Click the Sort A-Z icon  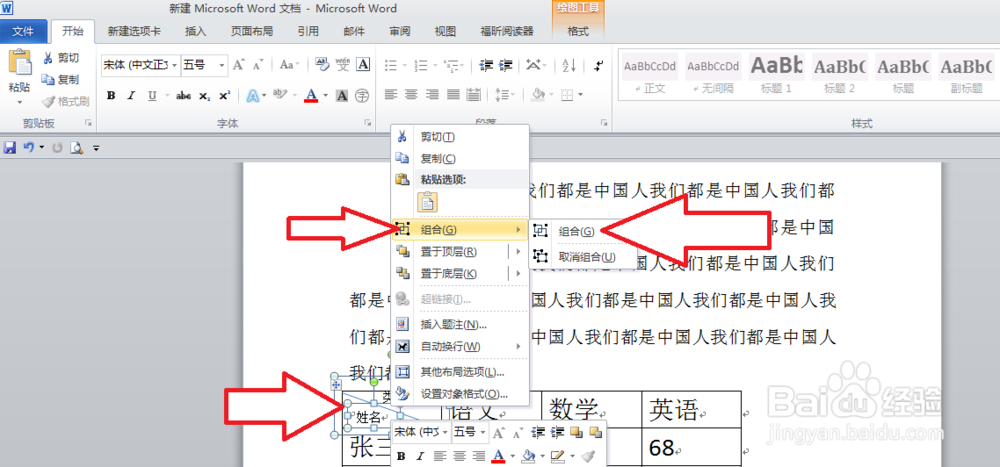(568, 64)
